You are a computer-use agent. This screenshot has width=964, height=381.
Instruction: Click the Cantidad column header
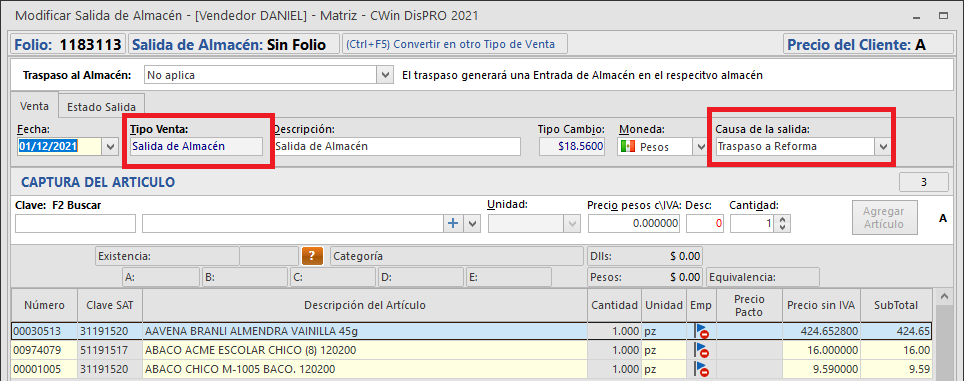point(615,305)
